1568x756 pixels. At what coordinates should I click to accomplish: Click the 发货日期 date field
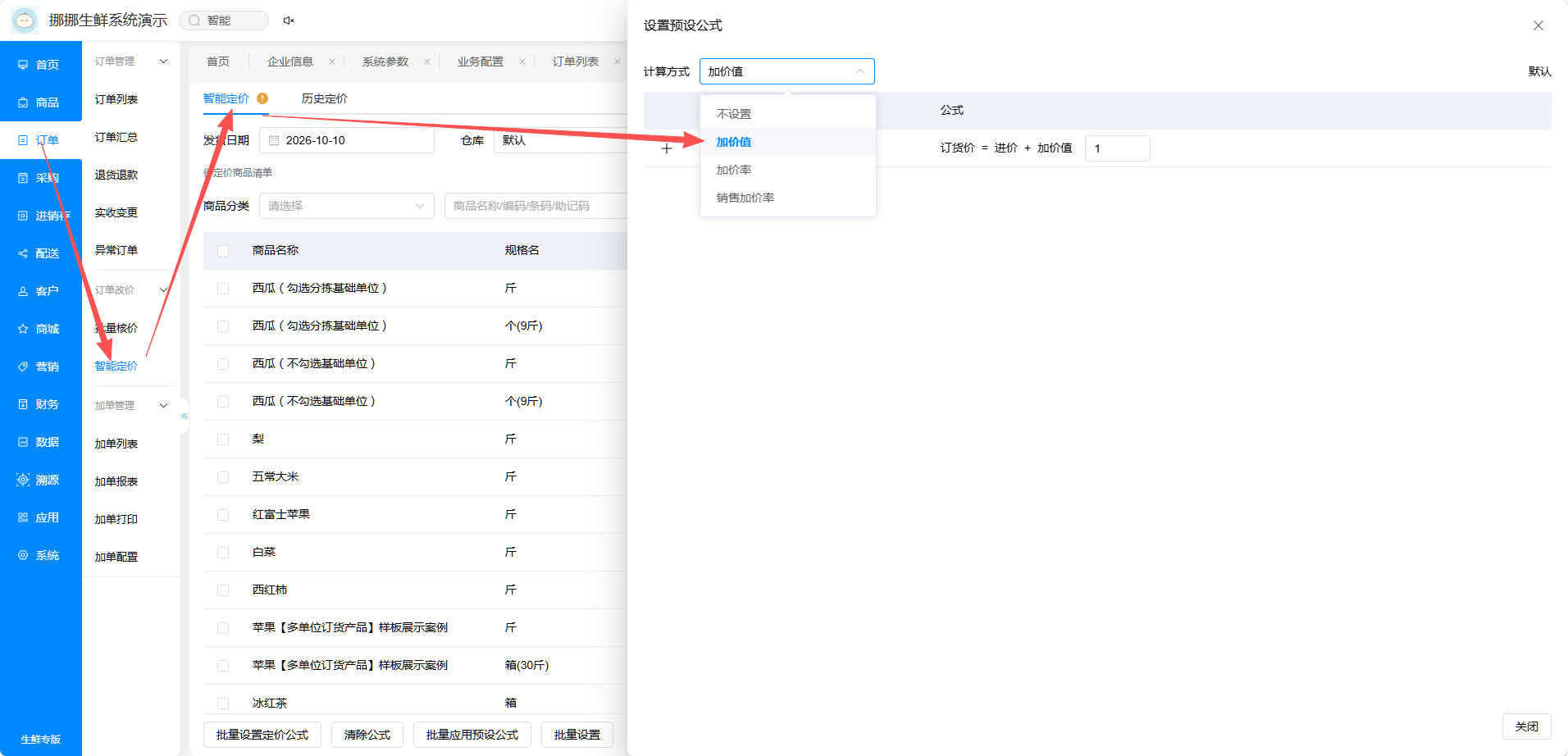click(x=346, y=140)
